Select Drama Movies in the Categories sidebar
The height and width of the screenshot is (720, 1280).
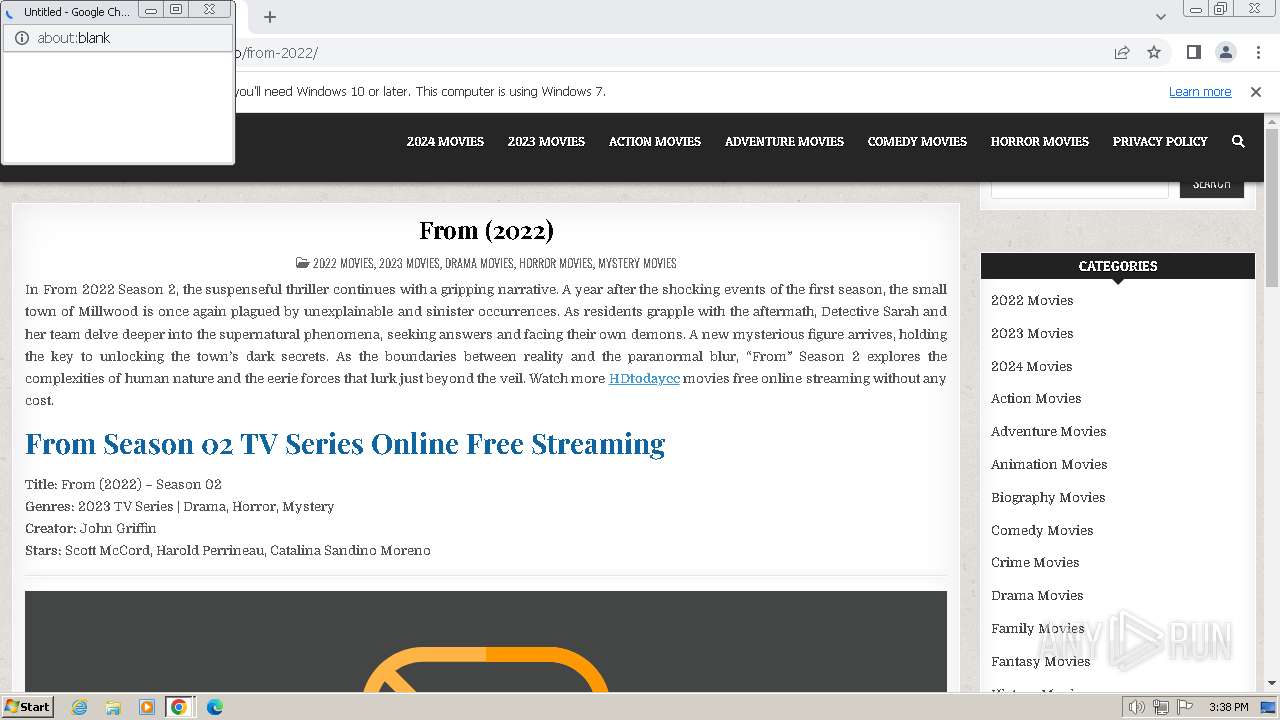tap(1037, 596)
